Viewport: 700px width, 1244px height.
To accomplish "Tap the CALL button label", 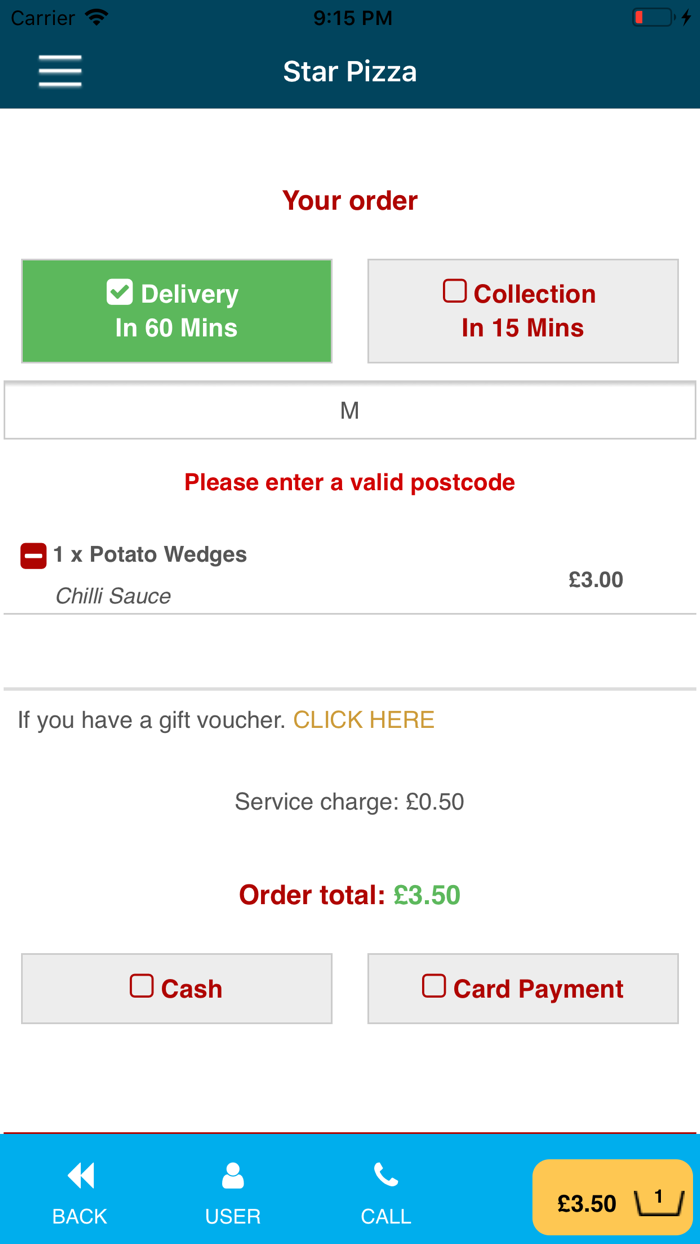I will click(386, 1216).
